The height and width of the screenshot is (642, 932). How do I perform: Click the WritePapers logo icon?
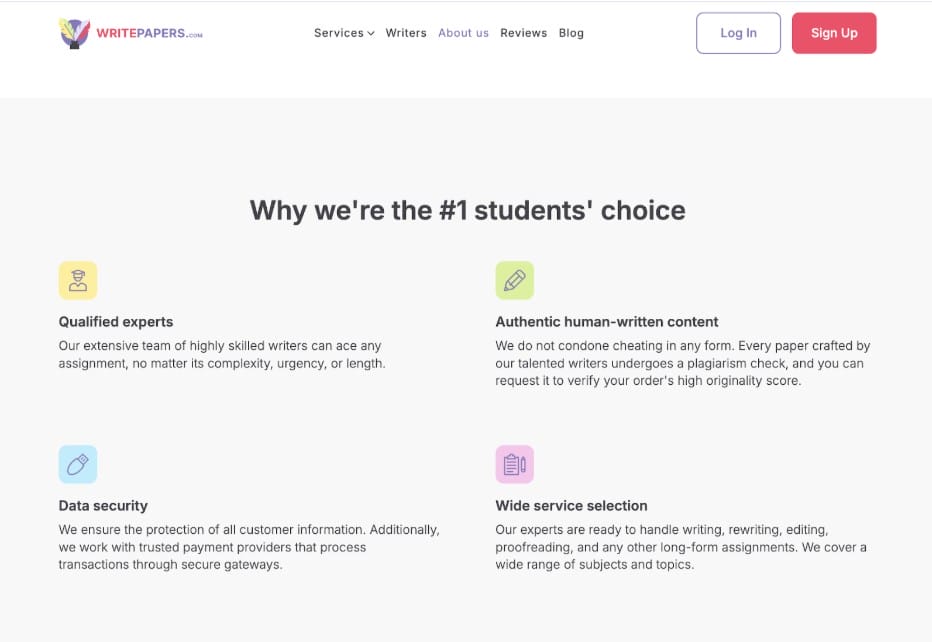click(x=75, y=33)
